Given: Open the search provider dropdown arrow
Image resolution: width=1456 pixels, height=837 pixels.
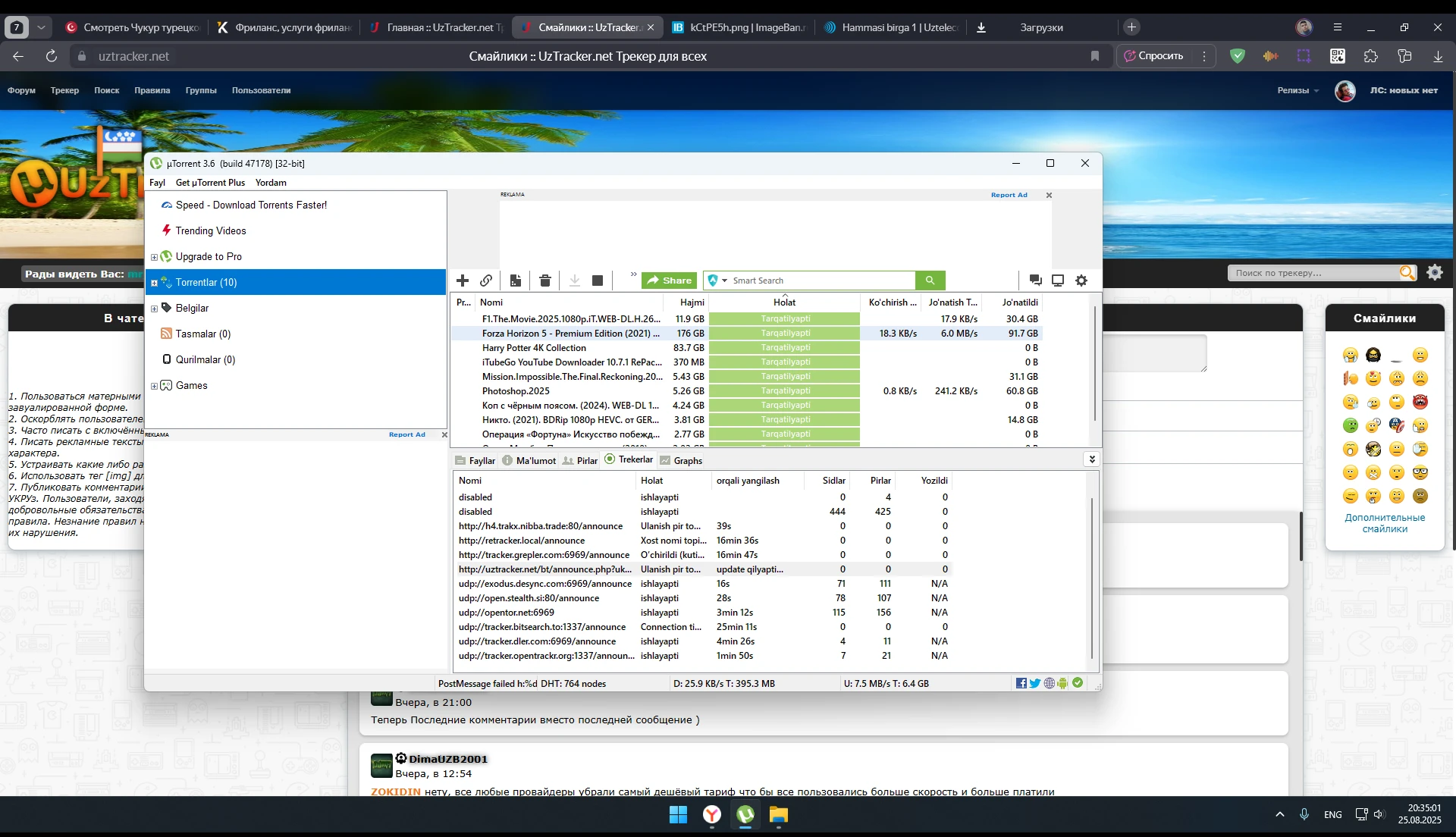Looking at the screenshot, I should pos(724,281).
